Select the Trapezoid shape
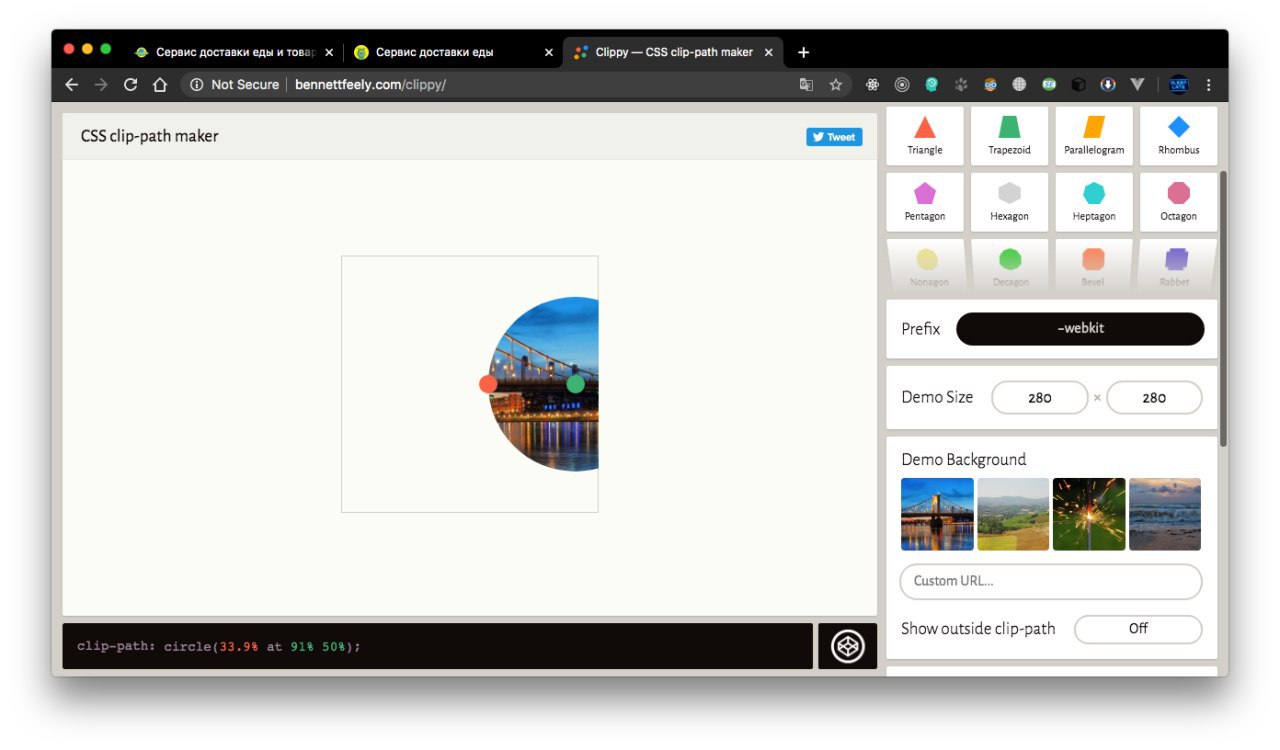The height and width of the screenshot is (750, 1280). tap(1009, 135)
